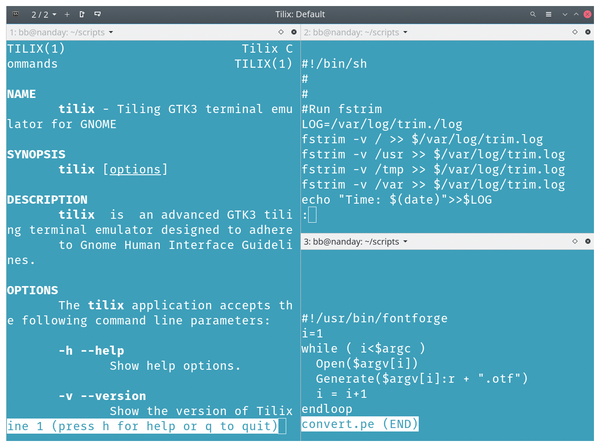
Task: Open terminal 1 title dropdown menu
Action: 61,32
